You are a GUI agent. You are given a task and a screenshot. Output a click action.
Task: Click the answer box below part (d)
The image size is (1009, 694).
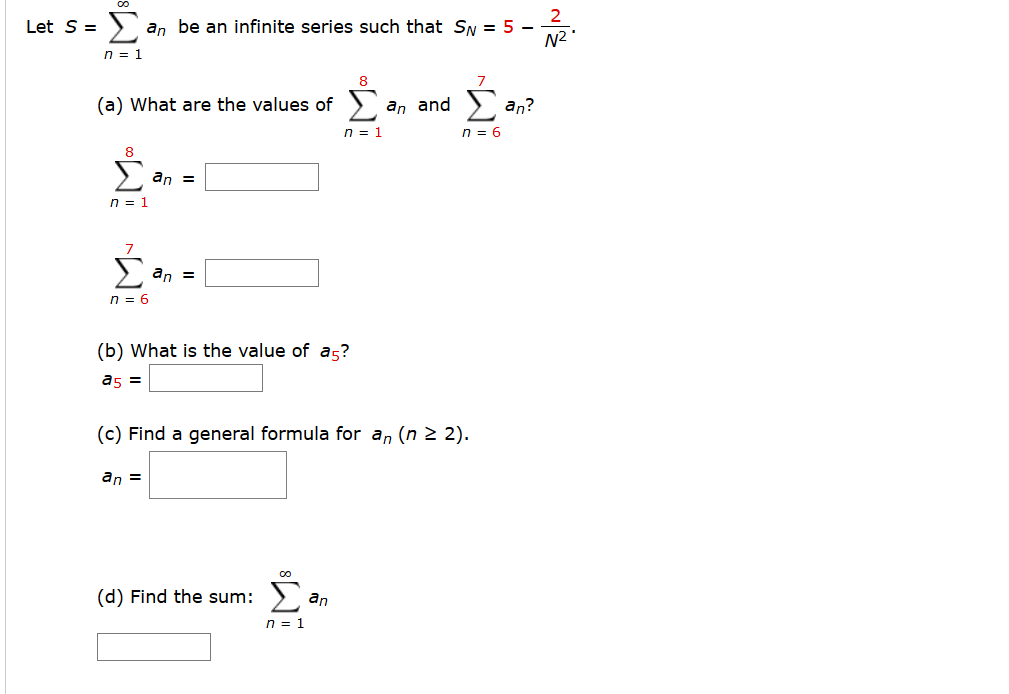pyautogui.click(x=154, y=647)
